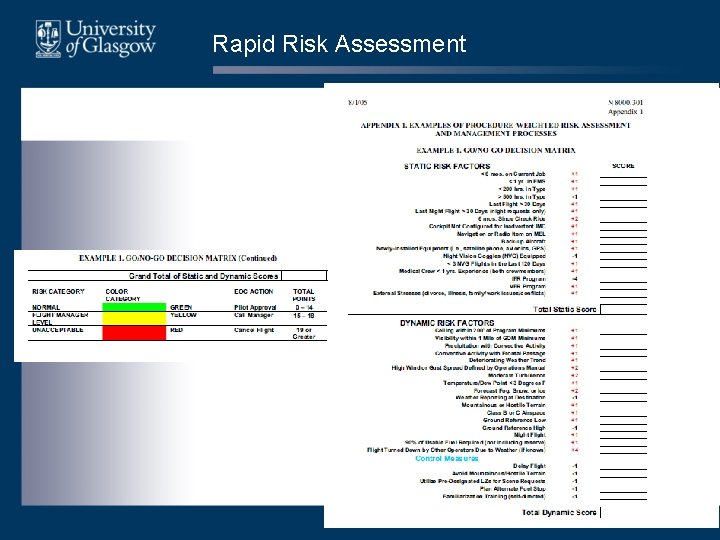Click the 'Flight Turned Down by Other Operators' row
Image resolution: width=720 pixels, height=540 pixels.
click(456, 450)
